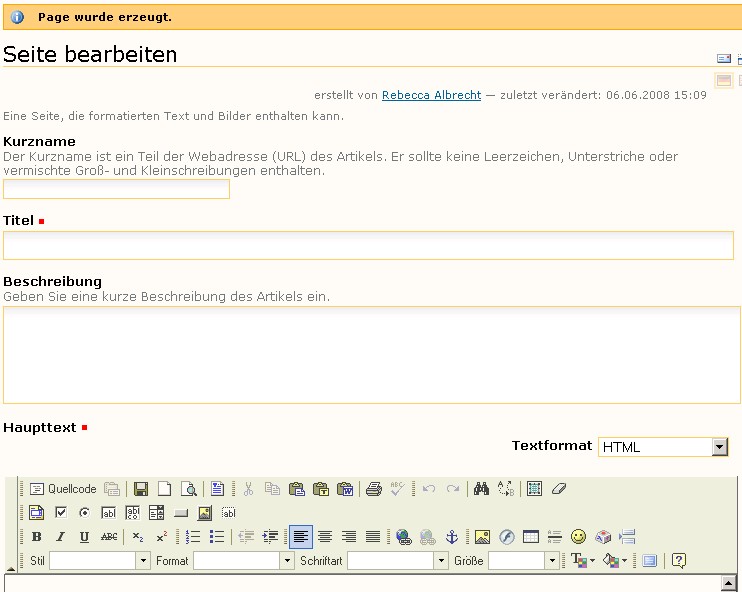Image resolution: width=742 pixels, height=592 pixels.
Task: Insert image button form icon
Action: tap(204, 512)
